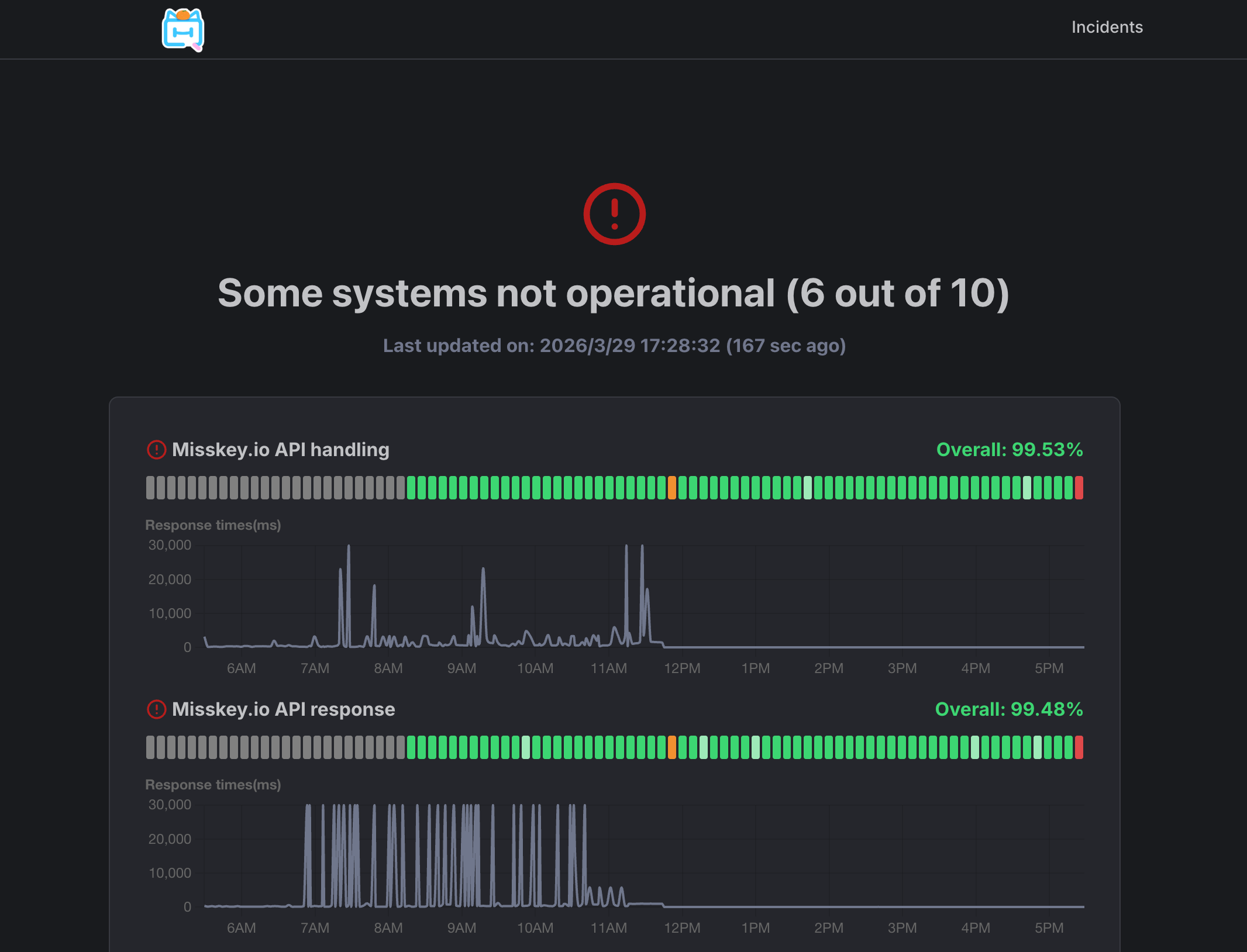Click 12PM label on API handling chart
The width and height of the screenshot is (1247, 952).
(682, 668)
